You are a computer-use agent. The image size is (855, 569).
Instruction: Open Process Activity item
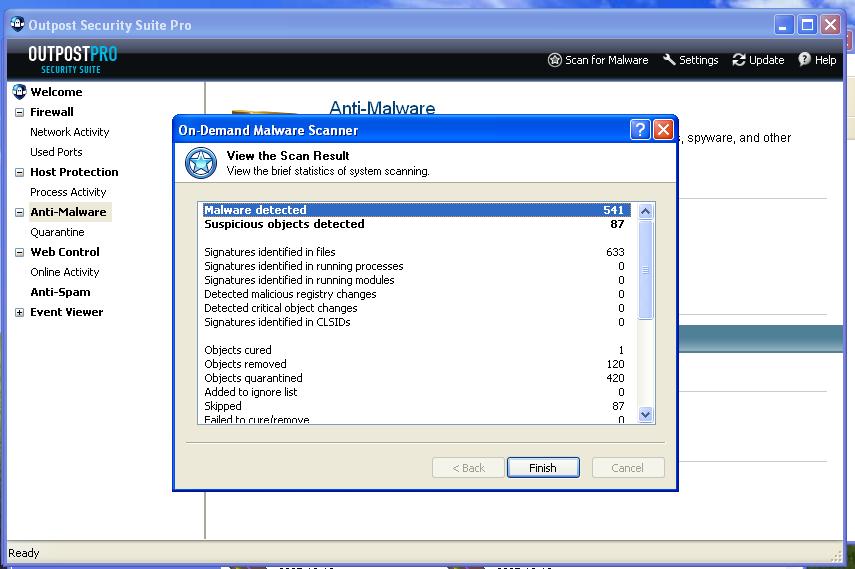(x=68, y=192)
